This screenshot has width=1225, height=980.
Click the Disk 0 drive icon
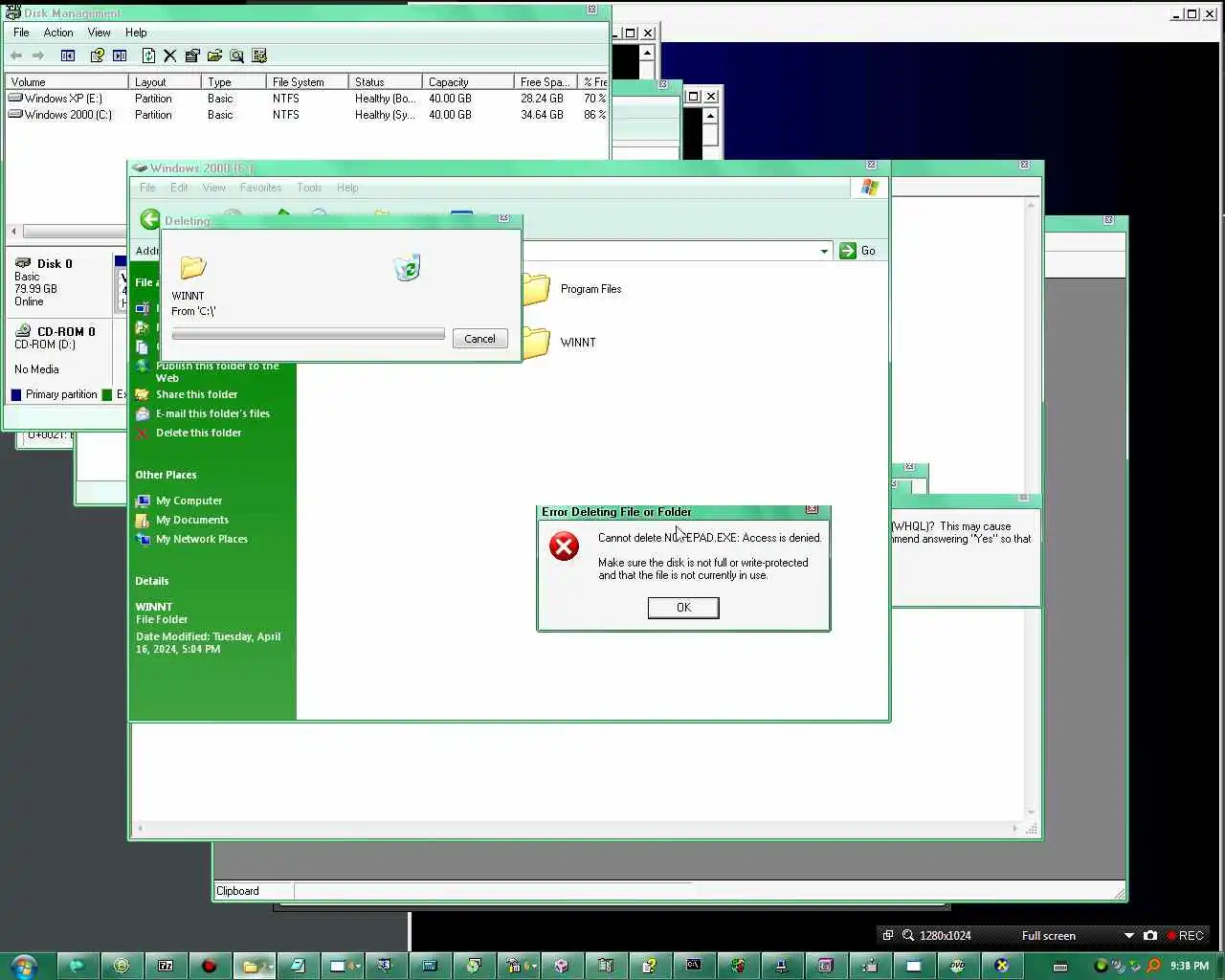coord(23,263)
